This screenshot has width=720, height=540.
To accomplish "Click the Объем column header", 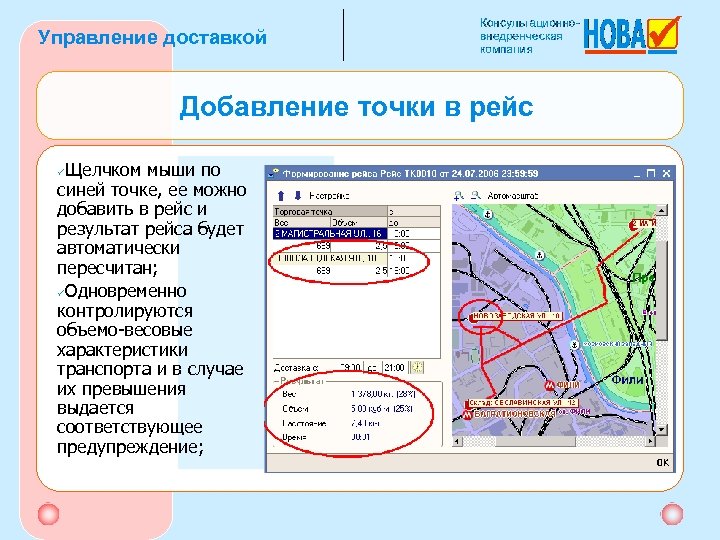I will 359,222.
